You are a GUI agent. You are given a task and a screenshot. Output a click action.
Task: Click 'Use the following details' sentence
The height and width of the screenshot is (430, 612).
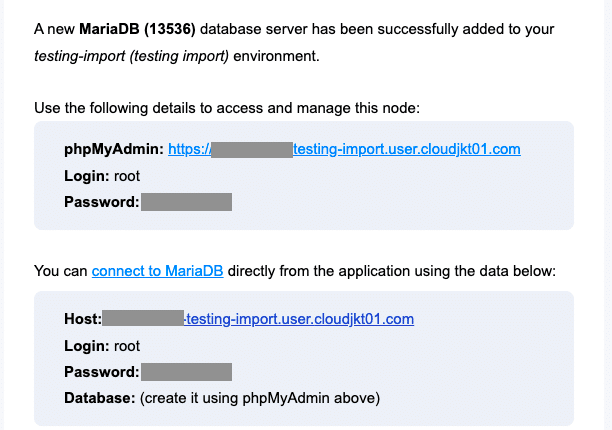(x=227, y=108)
